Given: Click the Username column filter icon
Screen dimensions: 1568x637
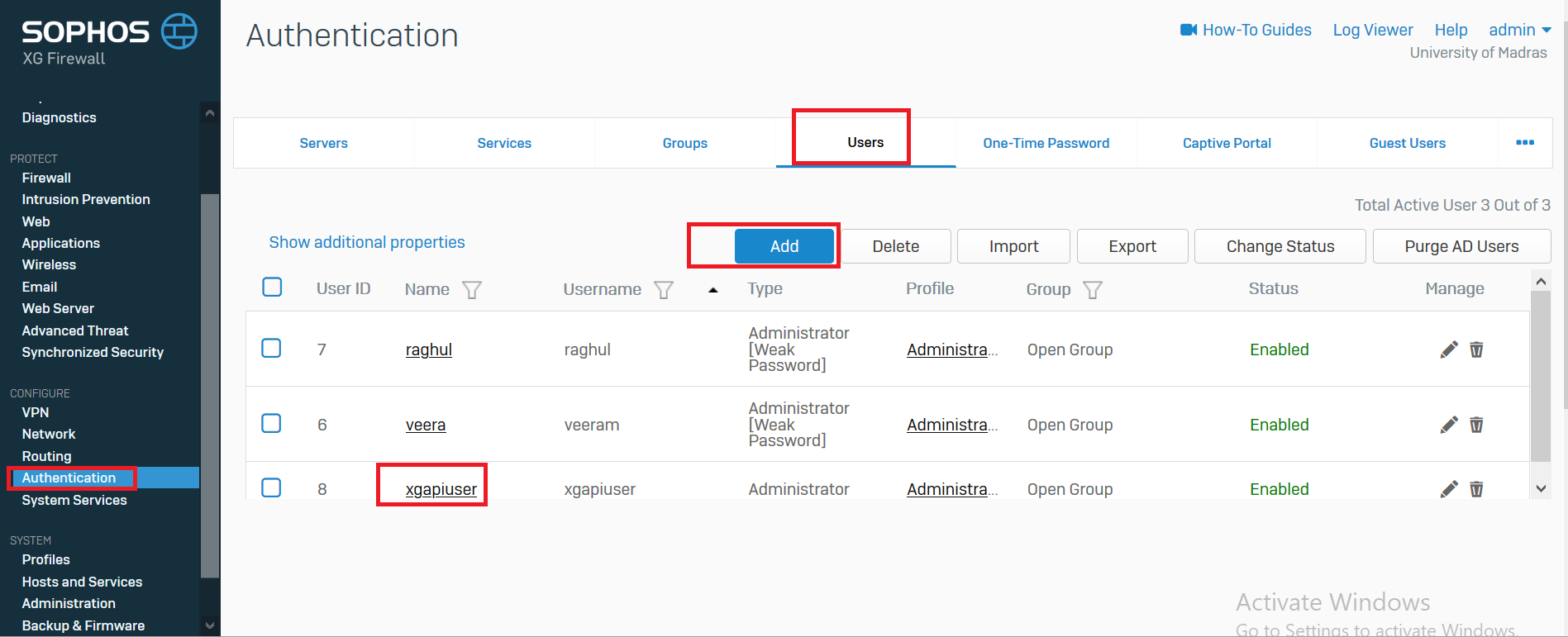Looking at the screenshot, I should pos(663,290).
